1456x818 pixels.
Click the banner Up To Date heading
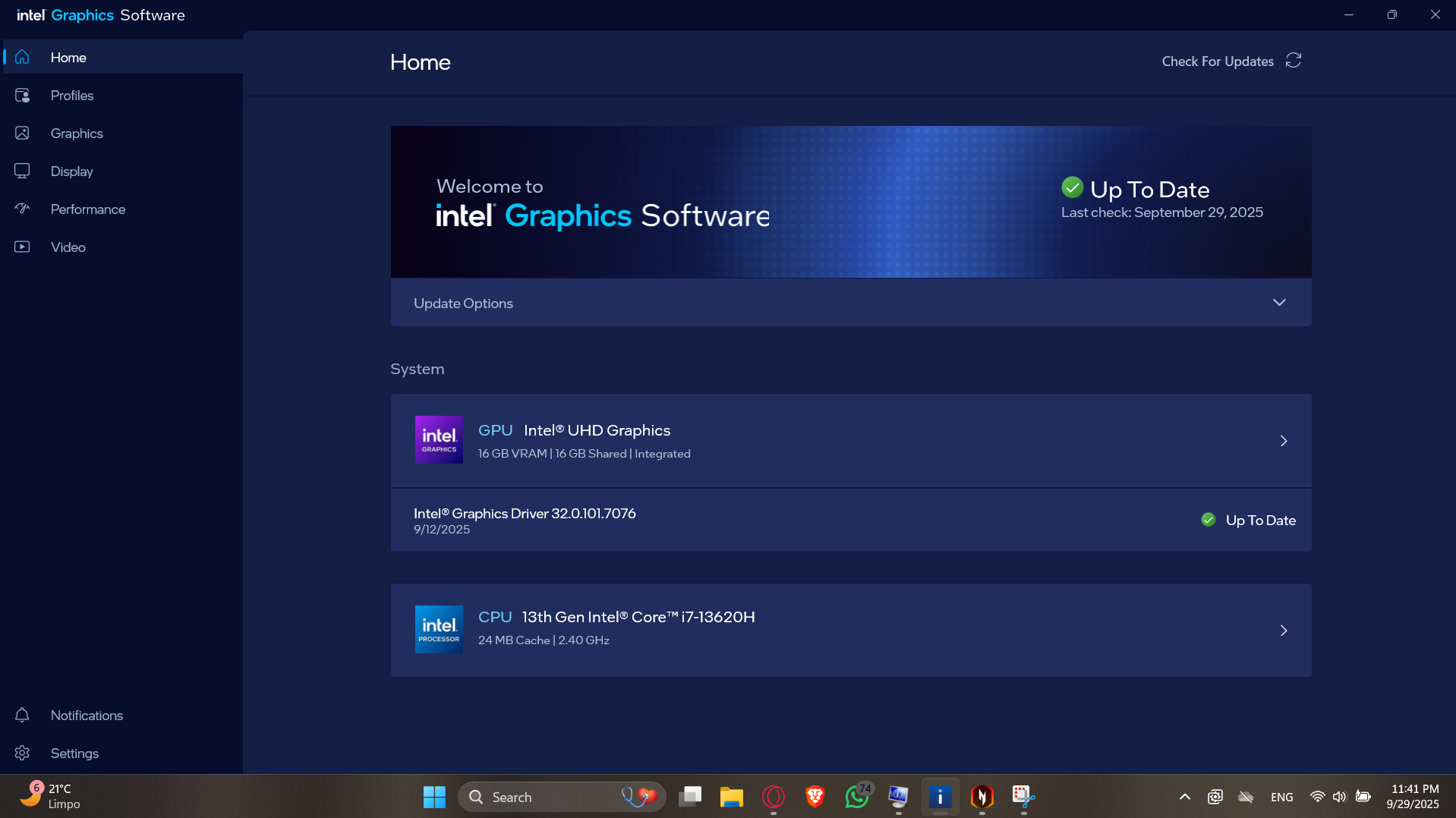point(1149,189)
